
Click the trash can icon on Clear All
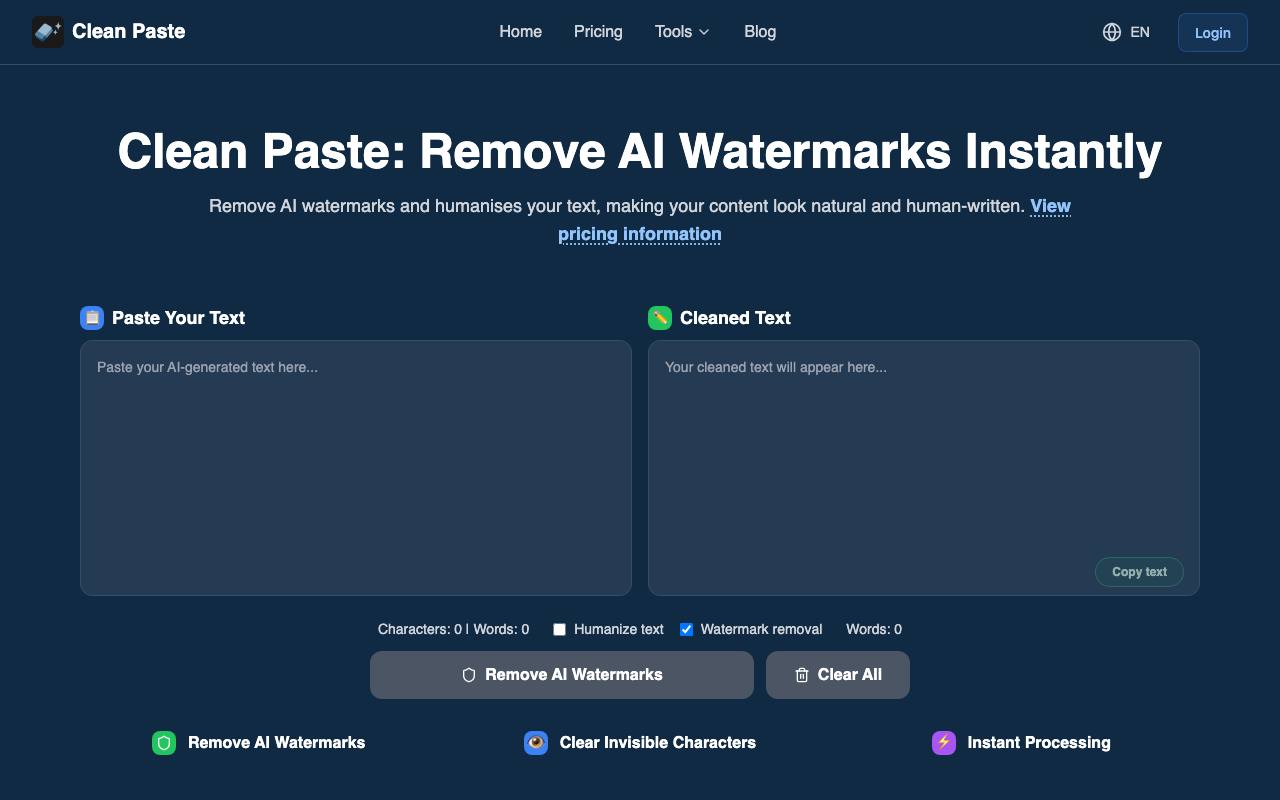802,675
